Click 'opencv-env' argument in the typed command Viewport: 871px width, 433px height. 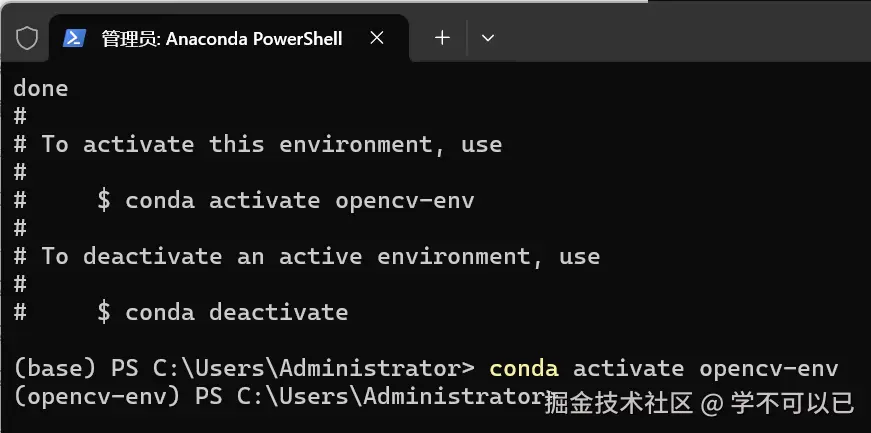click(x=768, y=368)
